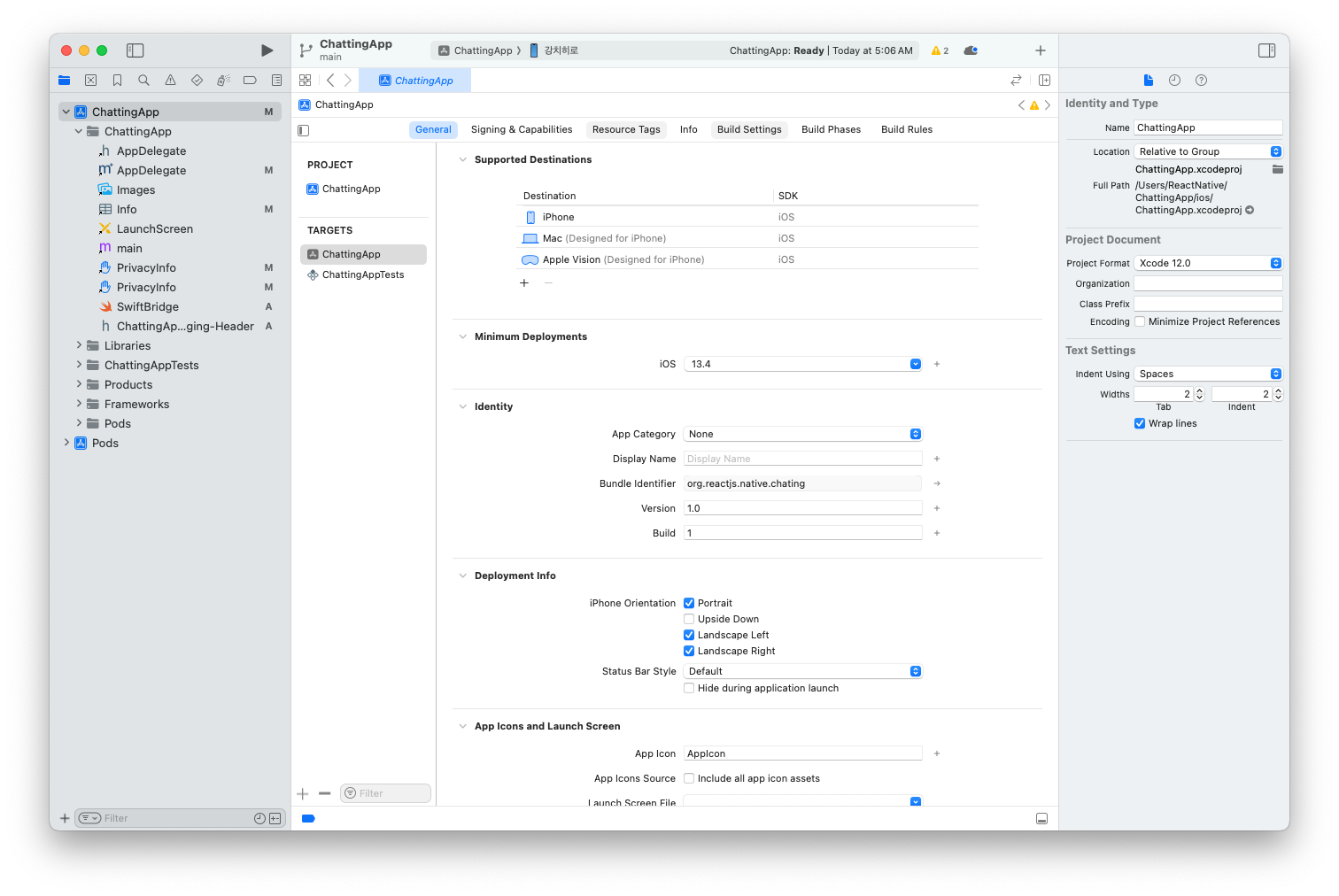This screenshot has height=896, width=1339.
Task: Add a new supported destination
Action: click(524, 283)
